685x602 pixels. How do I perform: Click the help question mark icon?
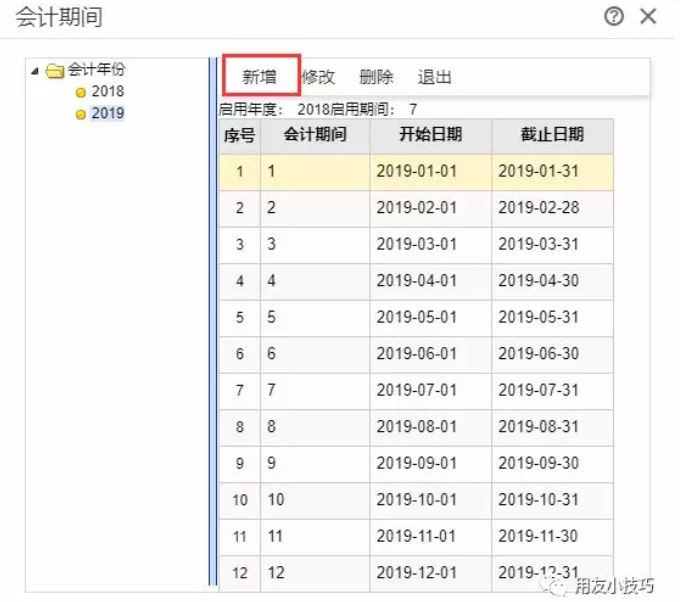pyautogui.click(x=614, y=17)
